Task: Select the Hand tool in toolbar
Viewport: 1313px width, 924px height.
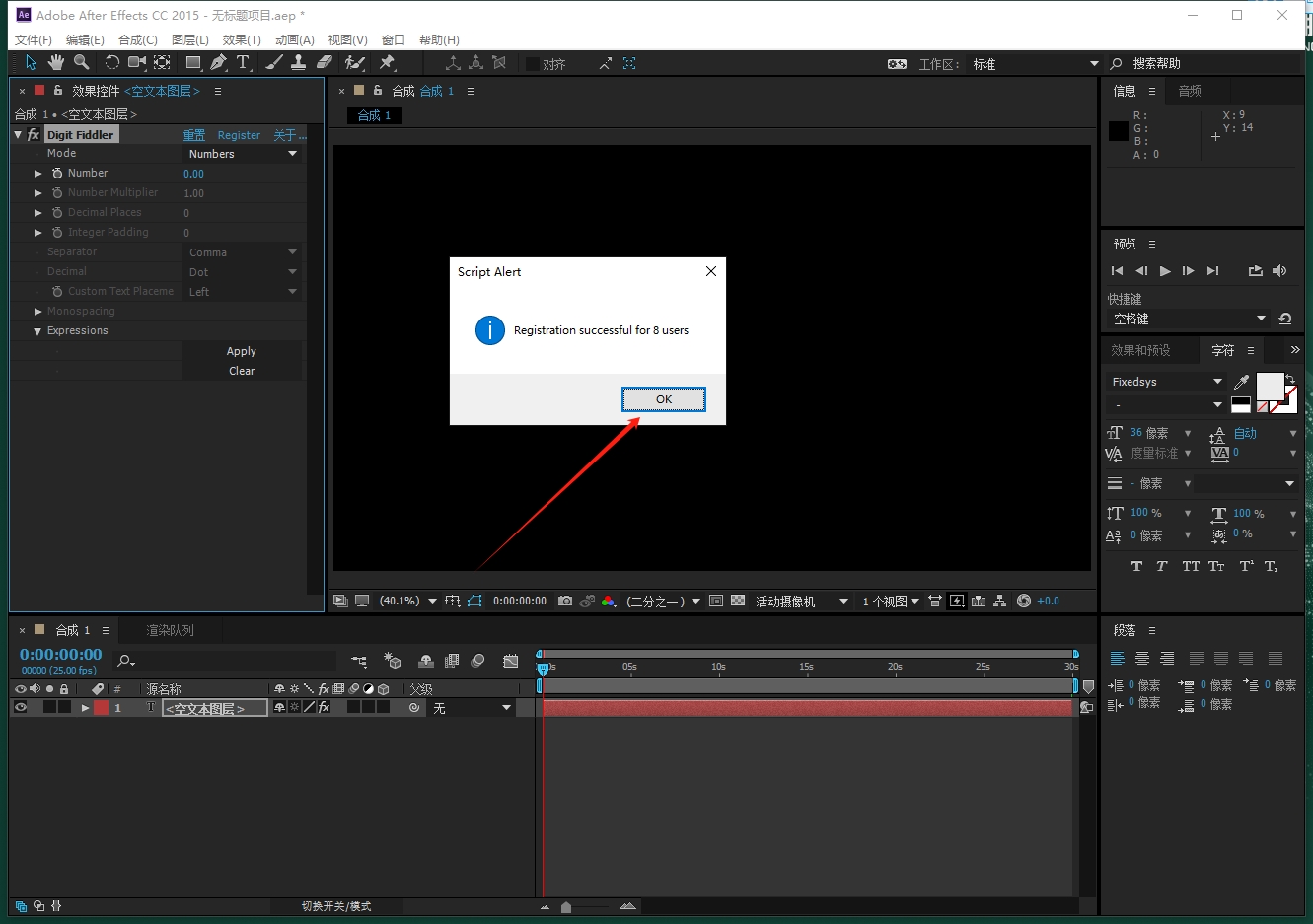Action: point(56,63)
